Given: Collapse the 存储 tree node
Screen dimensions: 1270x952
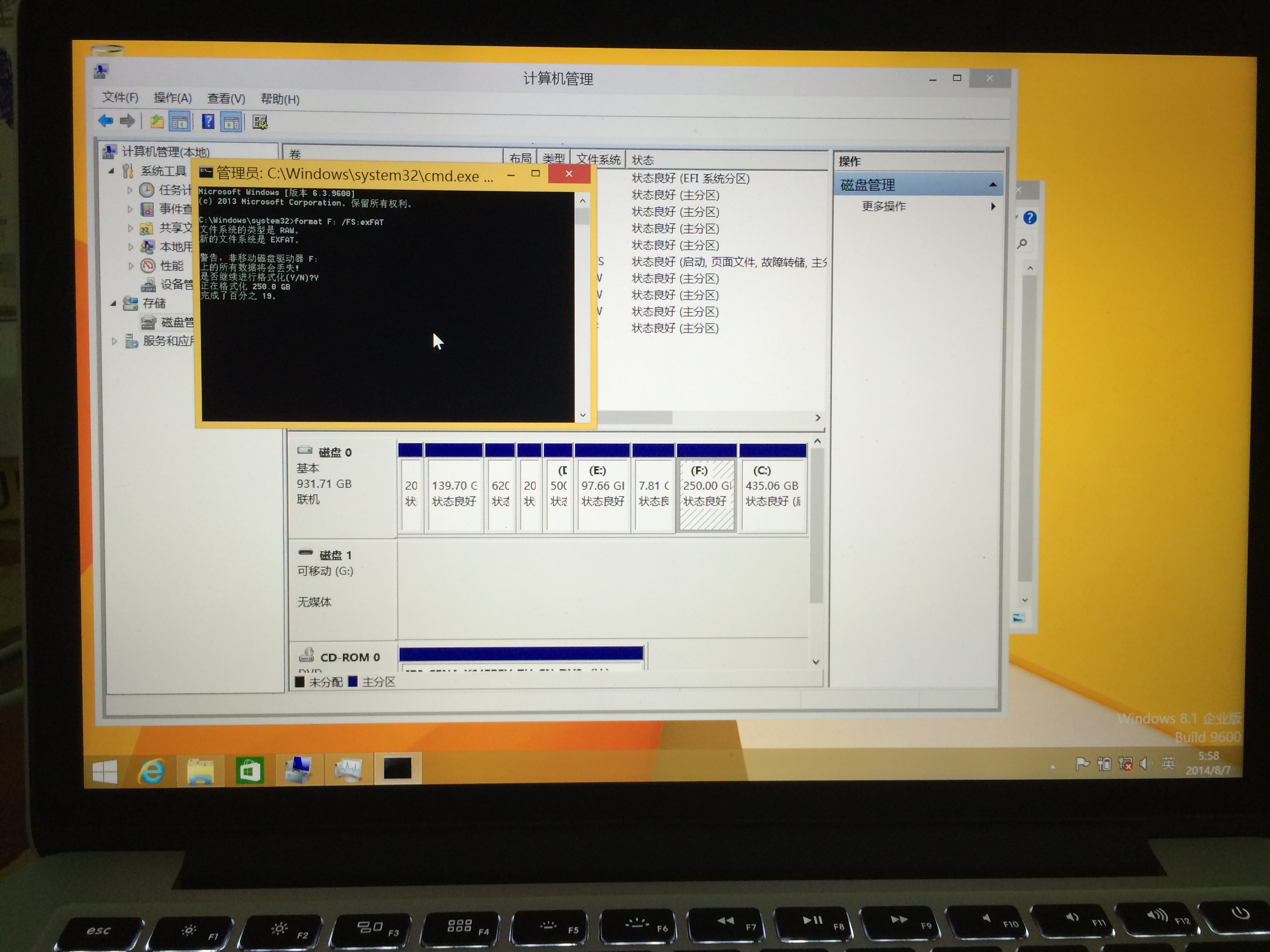Looking at the screenshot, I should (113, 304).
